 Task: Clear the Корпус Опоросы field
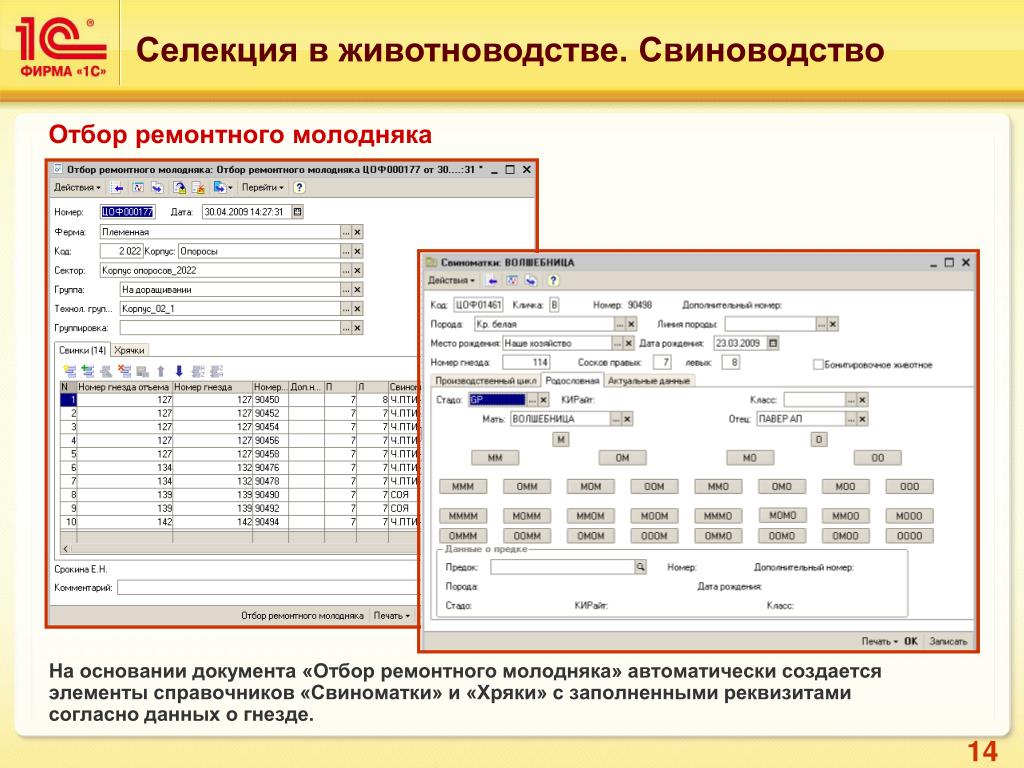pos(357,251)
